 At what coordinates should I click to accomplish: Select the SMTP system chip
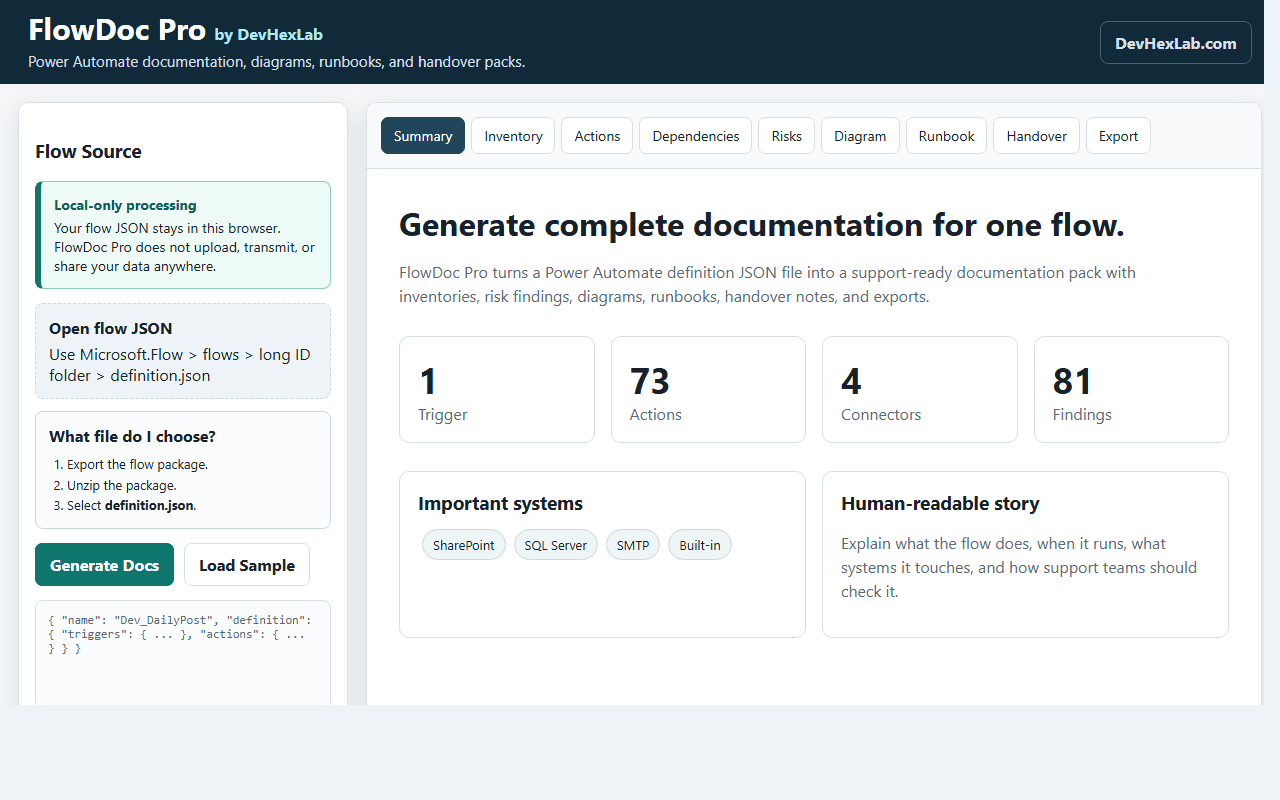click(x=633, y=545)
